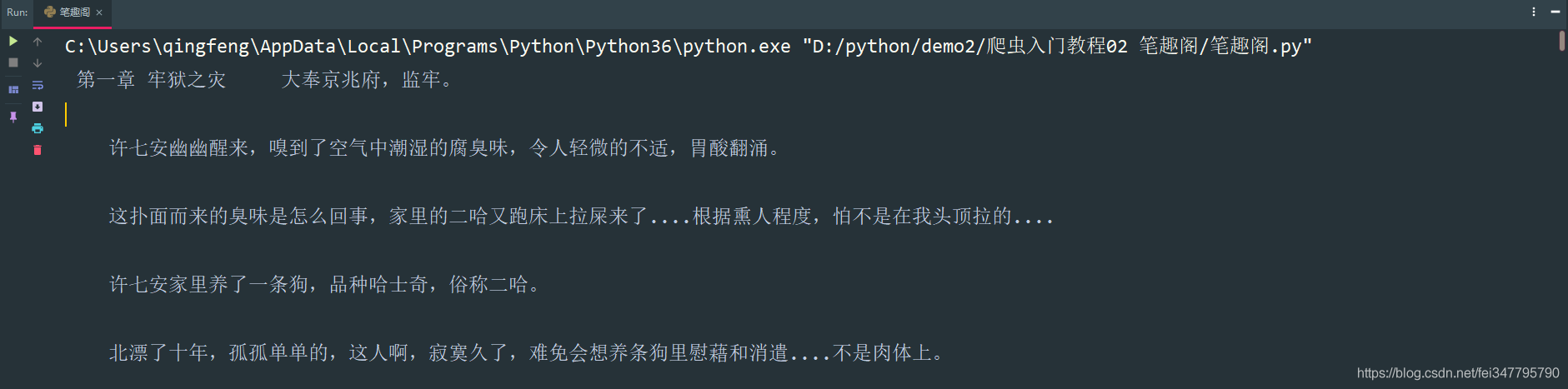Screen dimensions: 1568x389
Task: Stop the running process
Action: [13, 62]
